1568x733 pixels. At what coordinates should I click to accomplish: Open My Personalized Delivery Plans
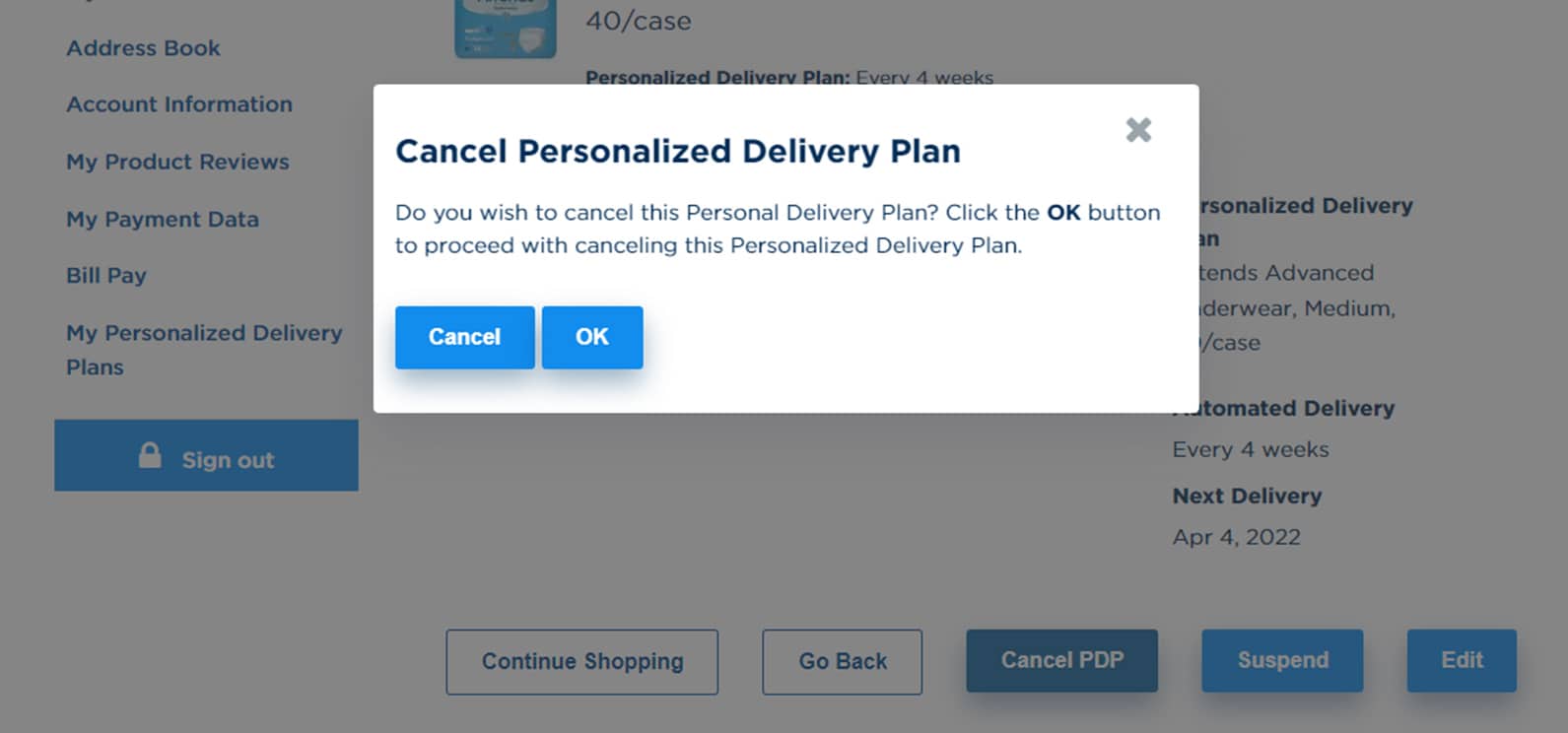(x=204, y=350)
